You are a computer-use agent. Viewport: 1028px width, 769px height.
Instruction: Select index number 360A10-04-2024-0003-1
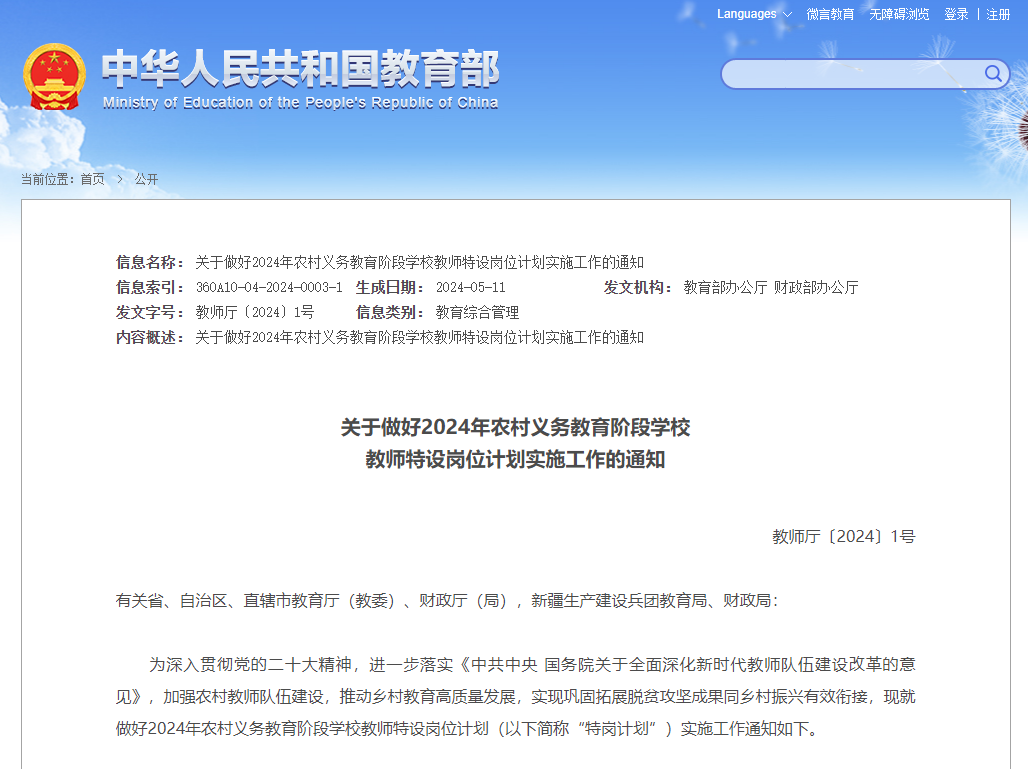coord(269,287)
